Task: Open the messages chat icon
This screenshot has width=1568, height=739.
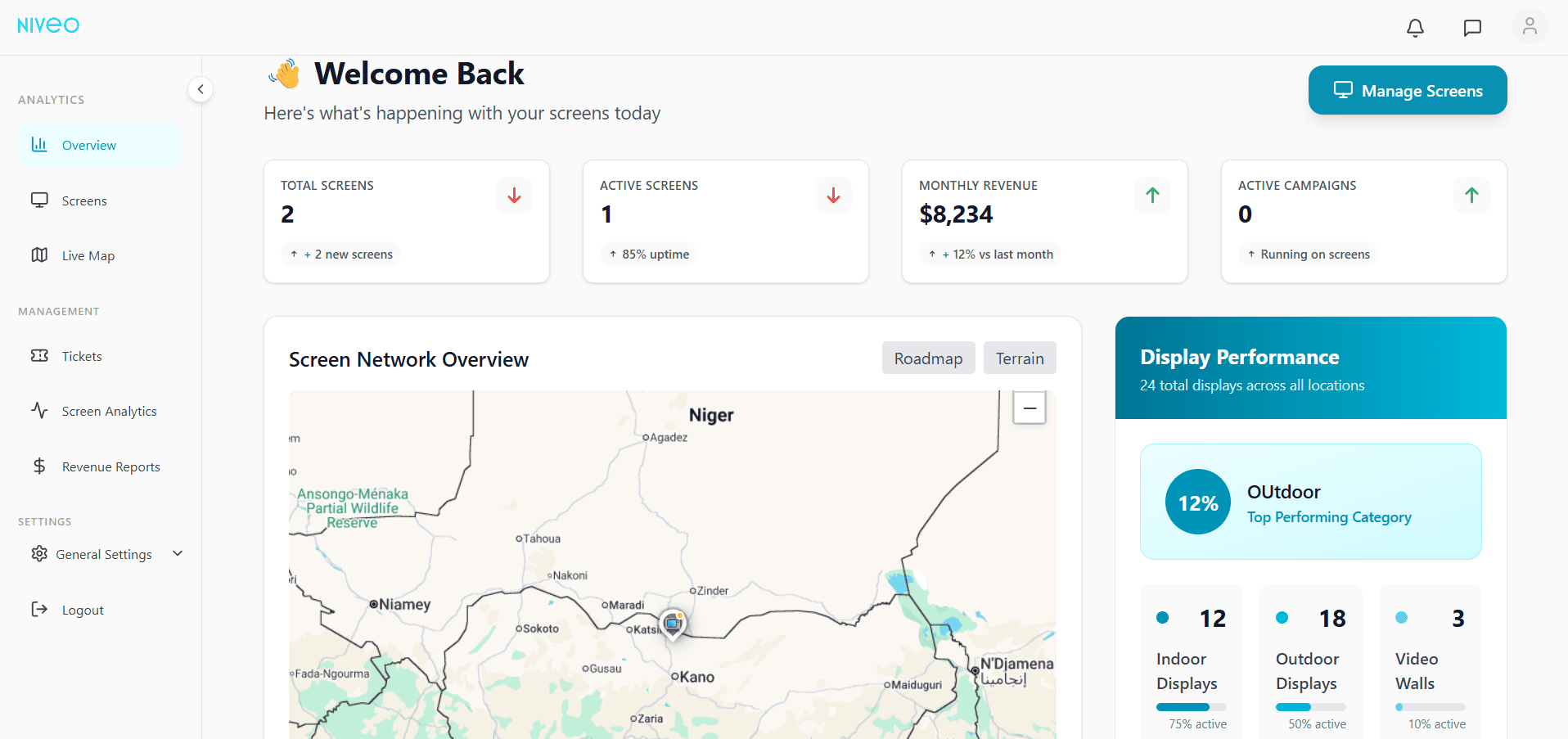Action: point(1472,28)
